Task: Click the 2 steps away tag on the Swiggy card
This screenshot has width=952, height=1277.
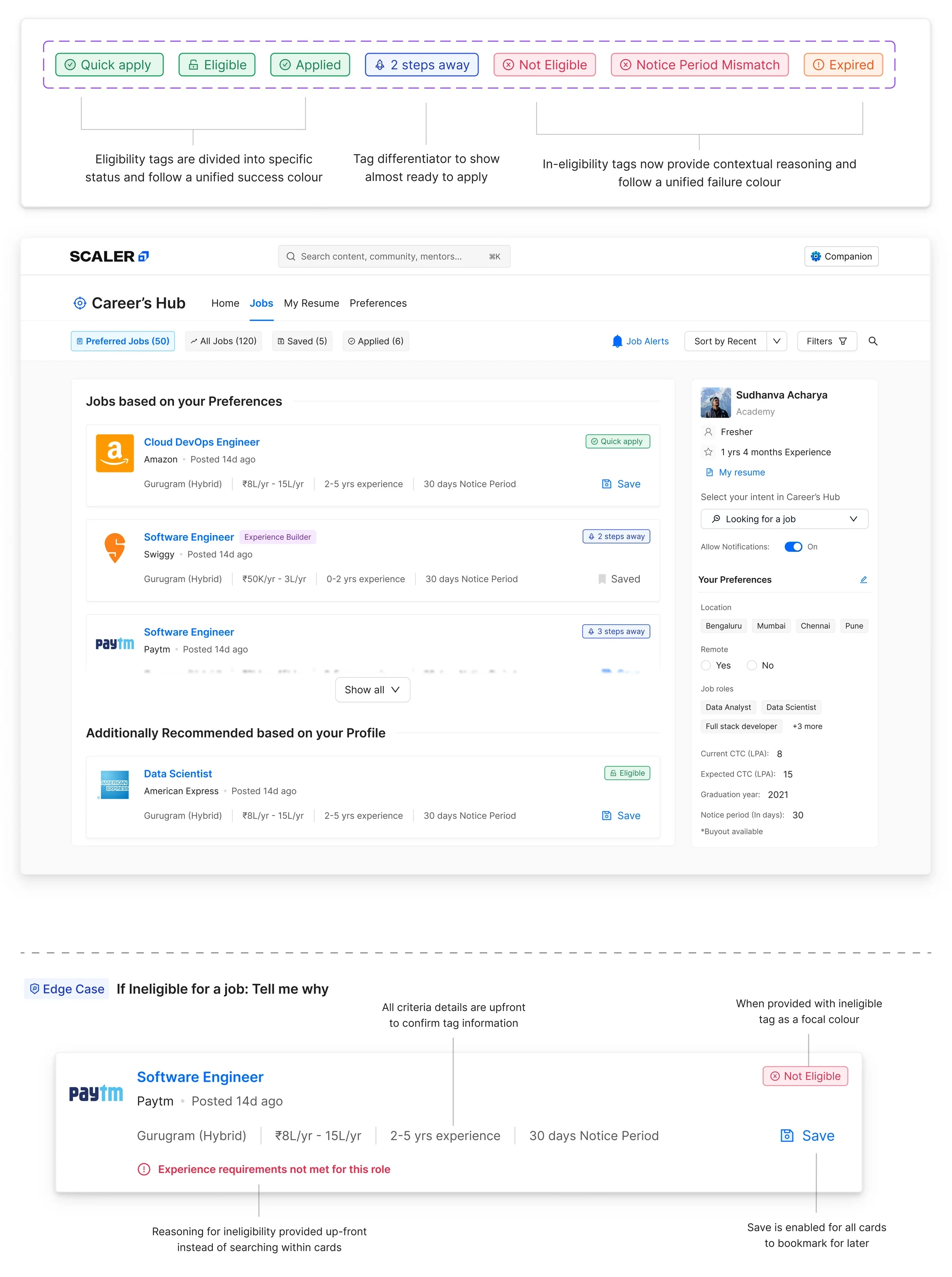Action: tap(616, 536)
